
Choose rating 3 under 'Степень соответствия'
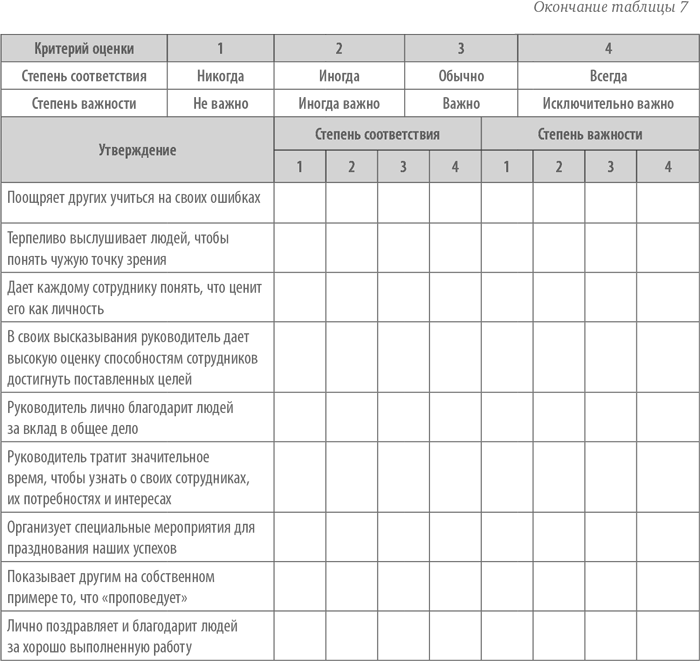(403, 167)
